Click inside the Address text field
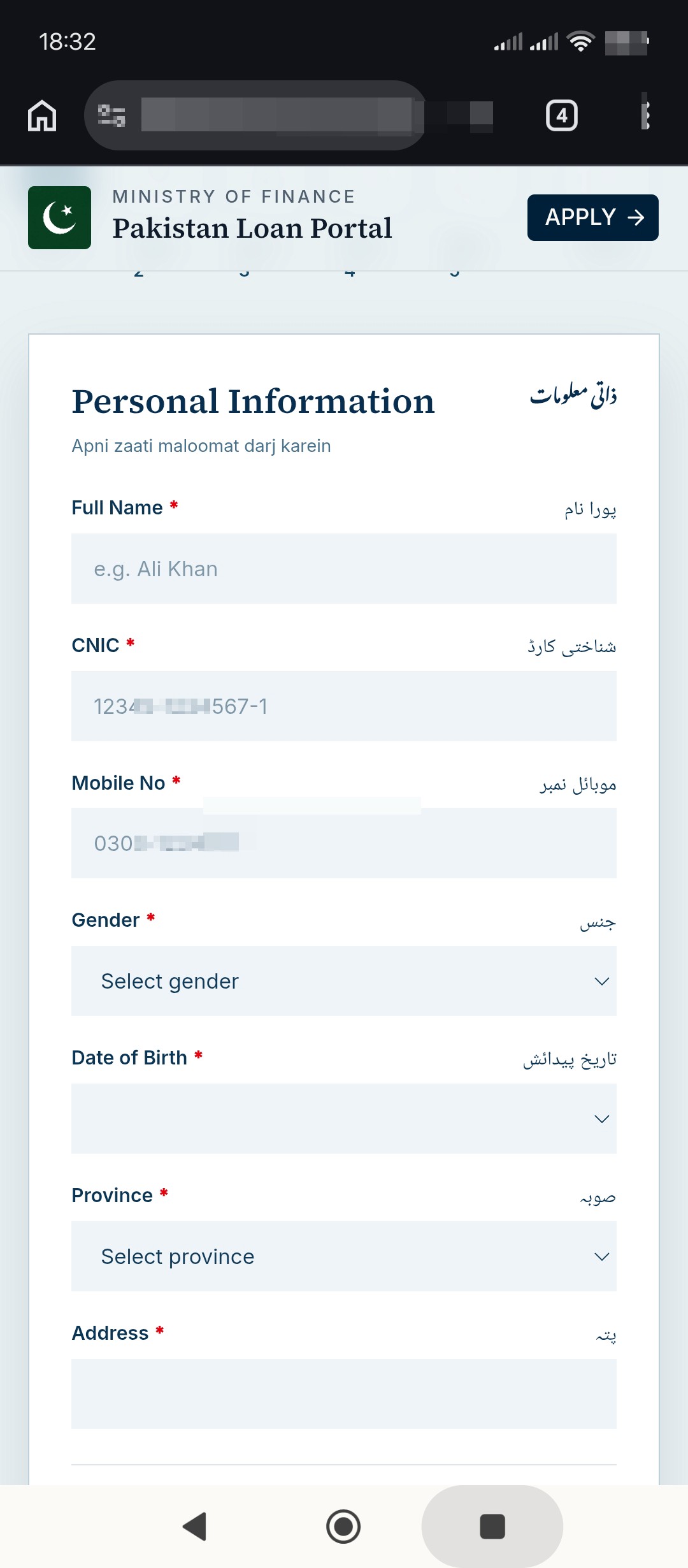Image resolution: width=688 pixels, height=1568 pixels. 344,1394
